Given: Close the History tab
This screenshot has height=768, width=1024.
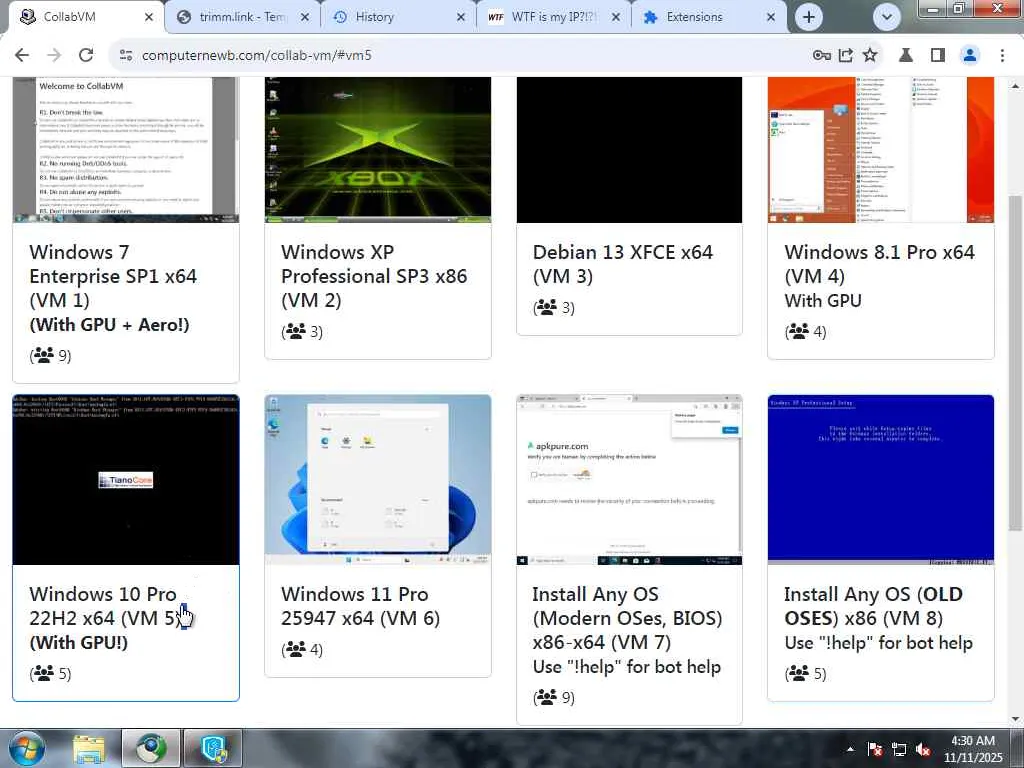Looking at the screenshot, I should 460,18.
